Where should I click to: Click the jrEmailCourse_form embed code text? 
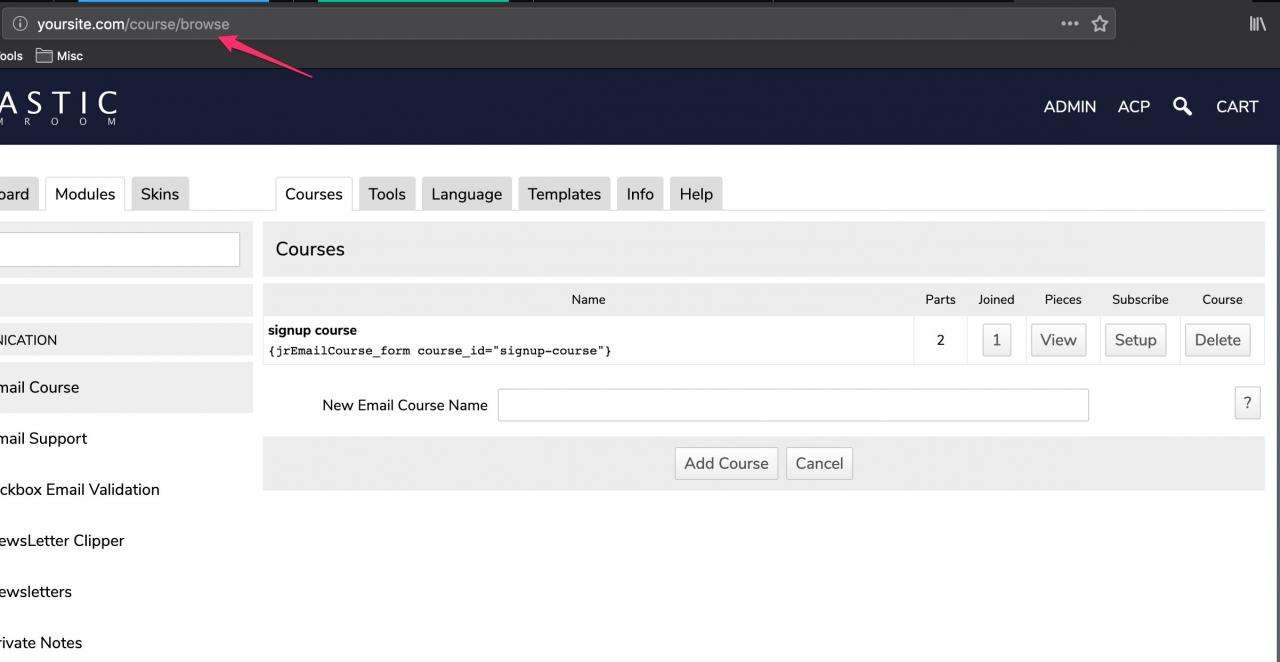tap(440, 351)
